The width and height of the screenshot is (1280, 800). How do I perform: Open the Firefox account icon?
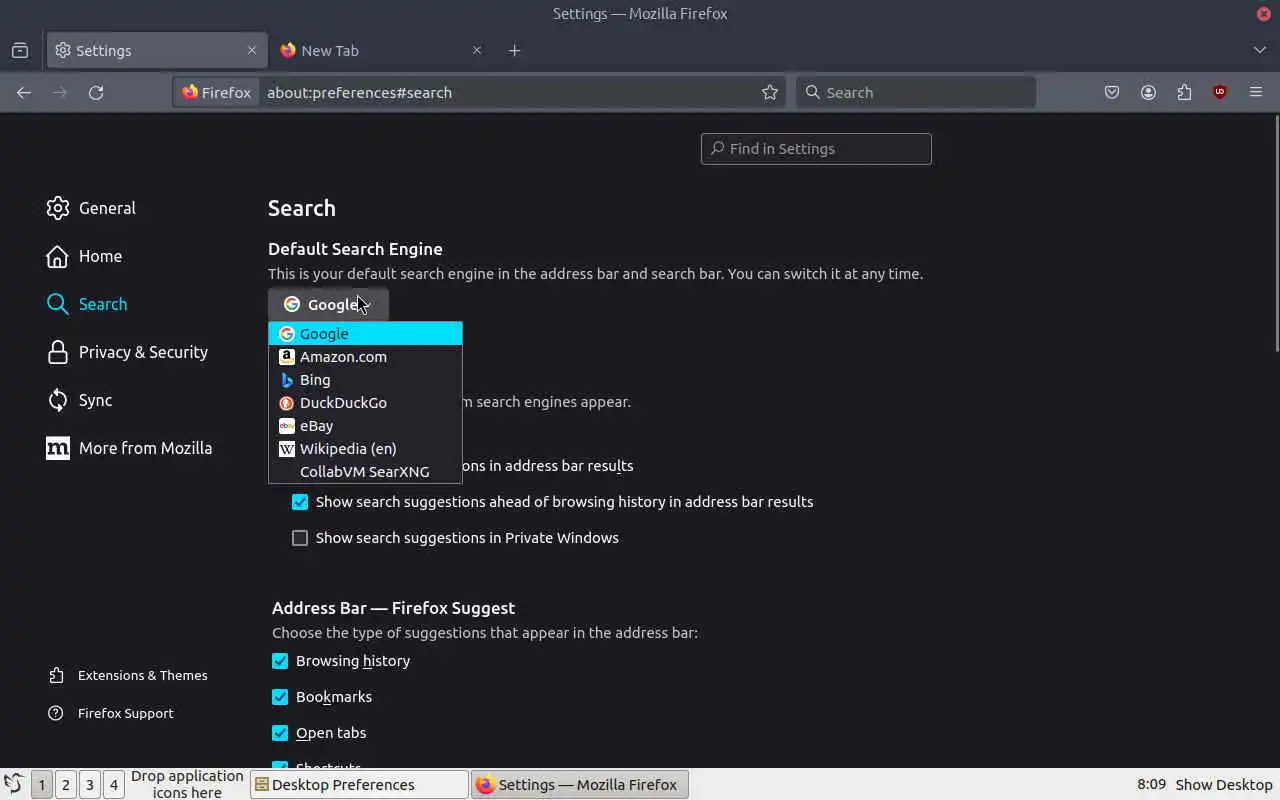(x=1148, y=92)
